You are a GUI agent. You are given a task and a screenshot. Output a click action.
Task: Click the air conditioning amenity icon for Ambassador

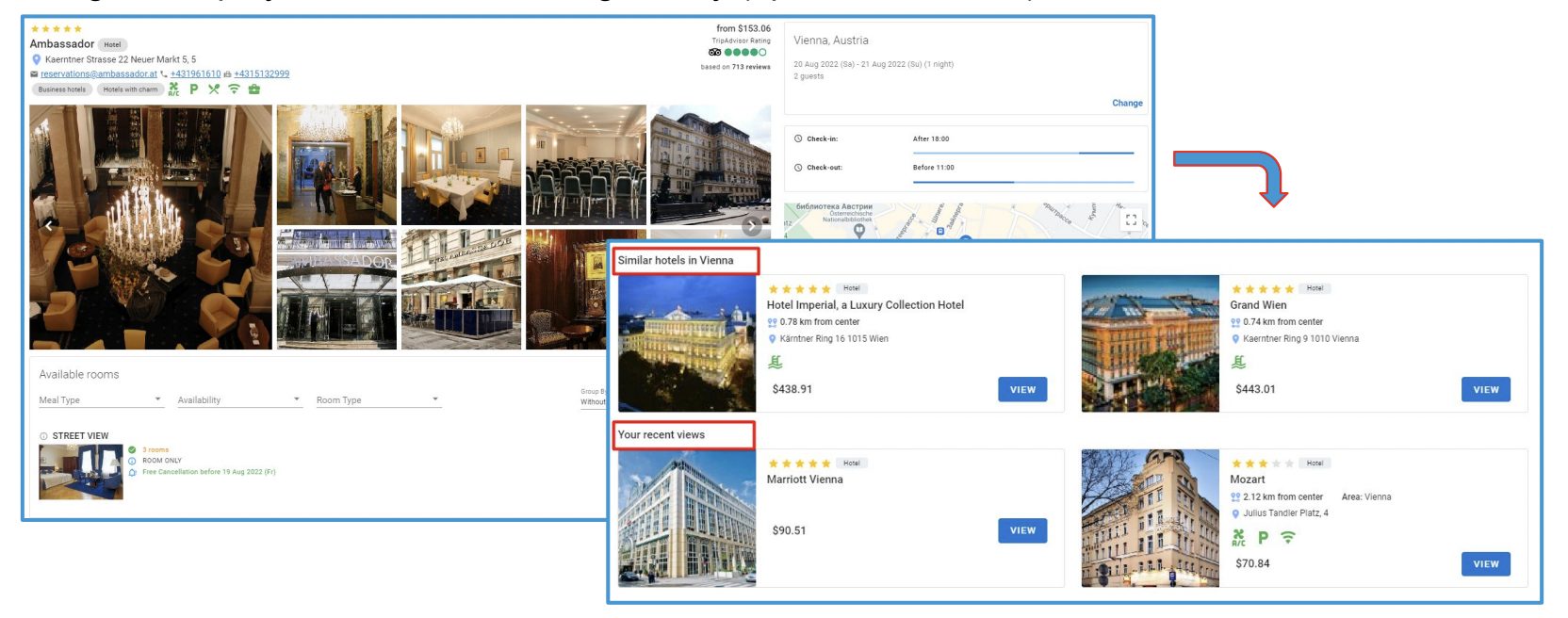coord(173,89)
